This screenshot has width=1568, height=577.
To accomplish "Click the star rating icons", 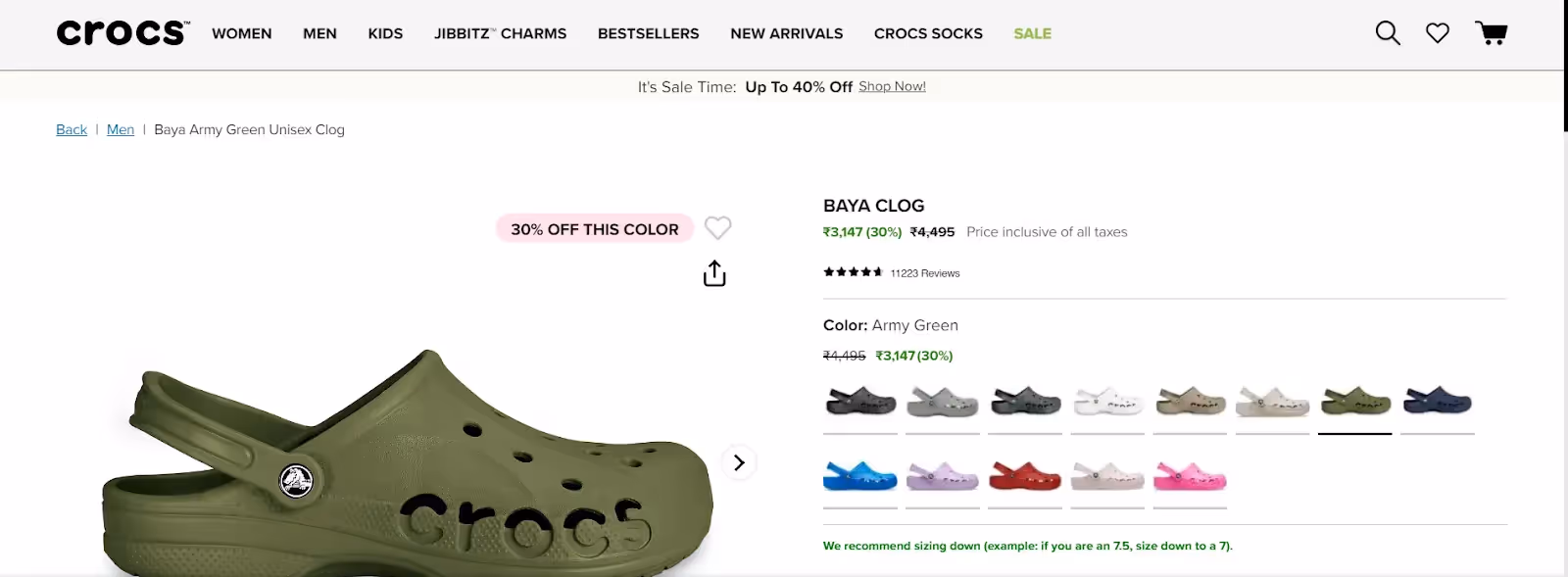I will point(851,272).
